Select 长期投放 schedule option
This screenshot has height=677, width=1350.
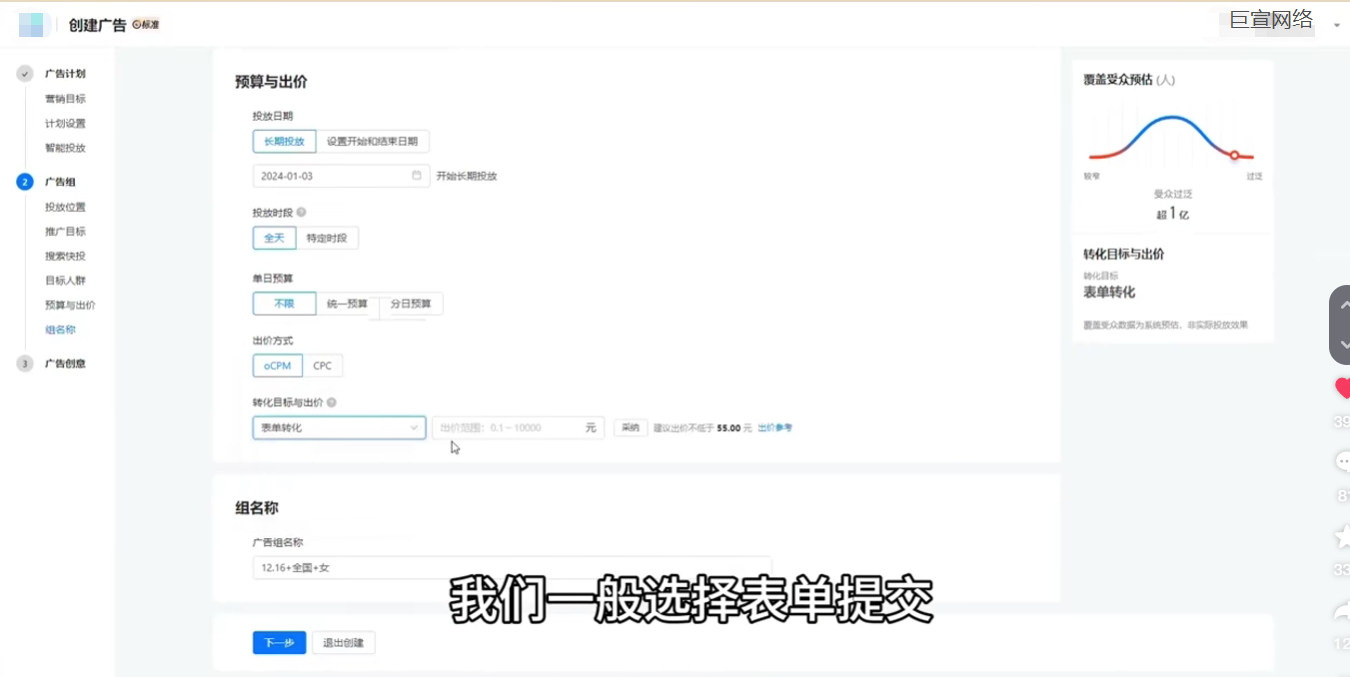coord(285,141)
